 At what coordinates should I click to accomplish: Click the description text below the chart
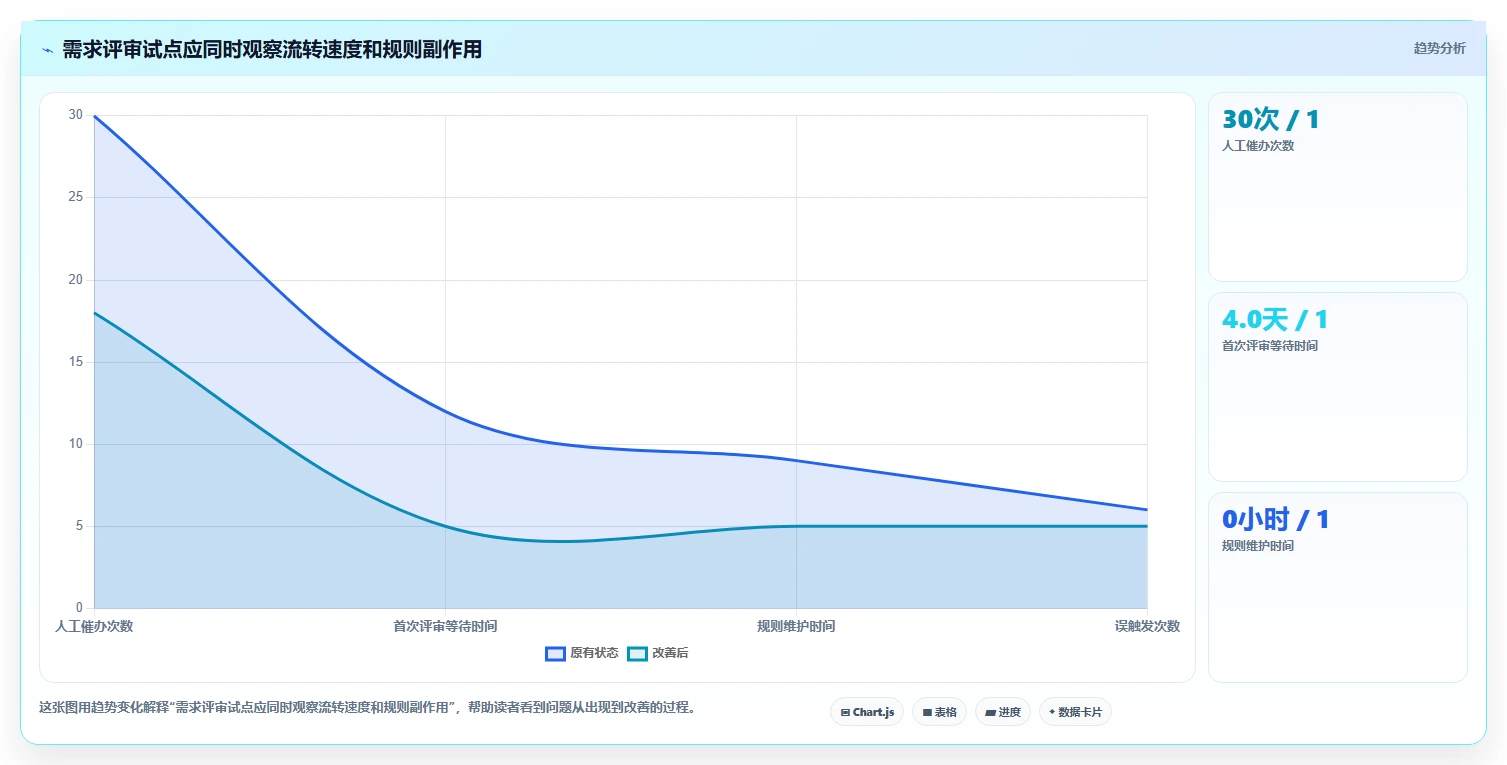(367, 707)
